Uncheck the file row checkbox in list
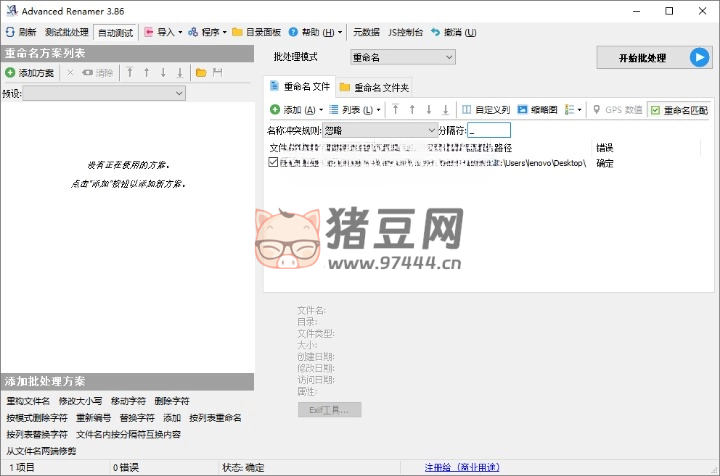The width and height of the screenshot is (720, 476). (273, 162)
